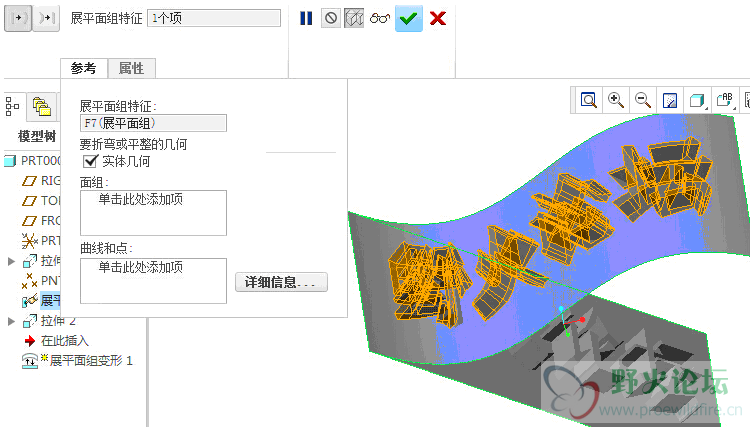This screenshot has height=428, width=752.
Task: Click the 面组 collector box
Action: (x=153, y=213)
